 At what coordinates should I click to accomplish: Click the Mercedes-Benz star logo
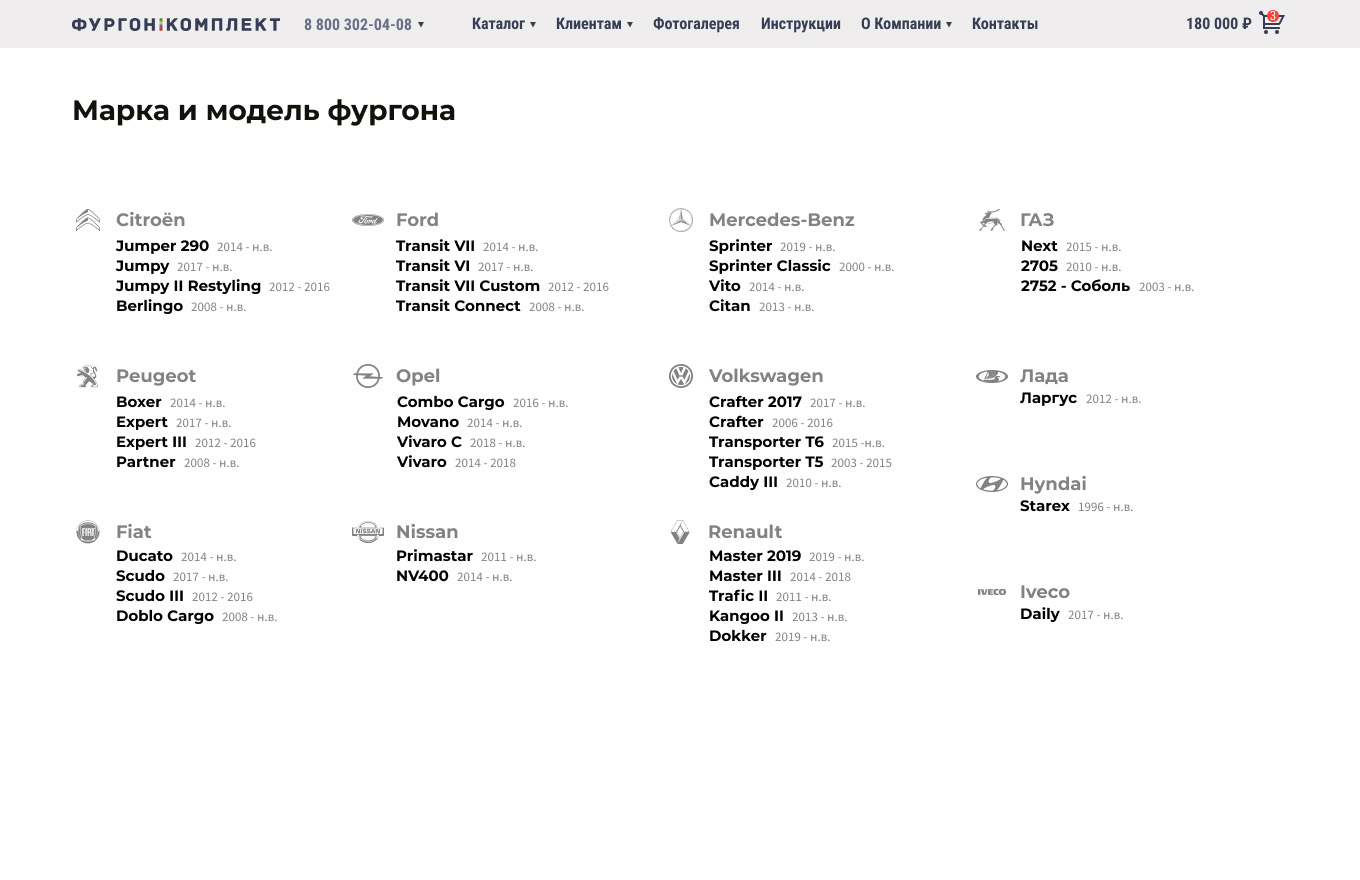(x=681, y=220)
